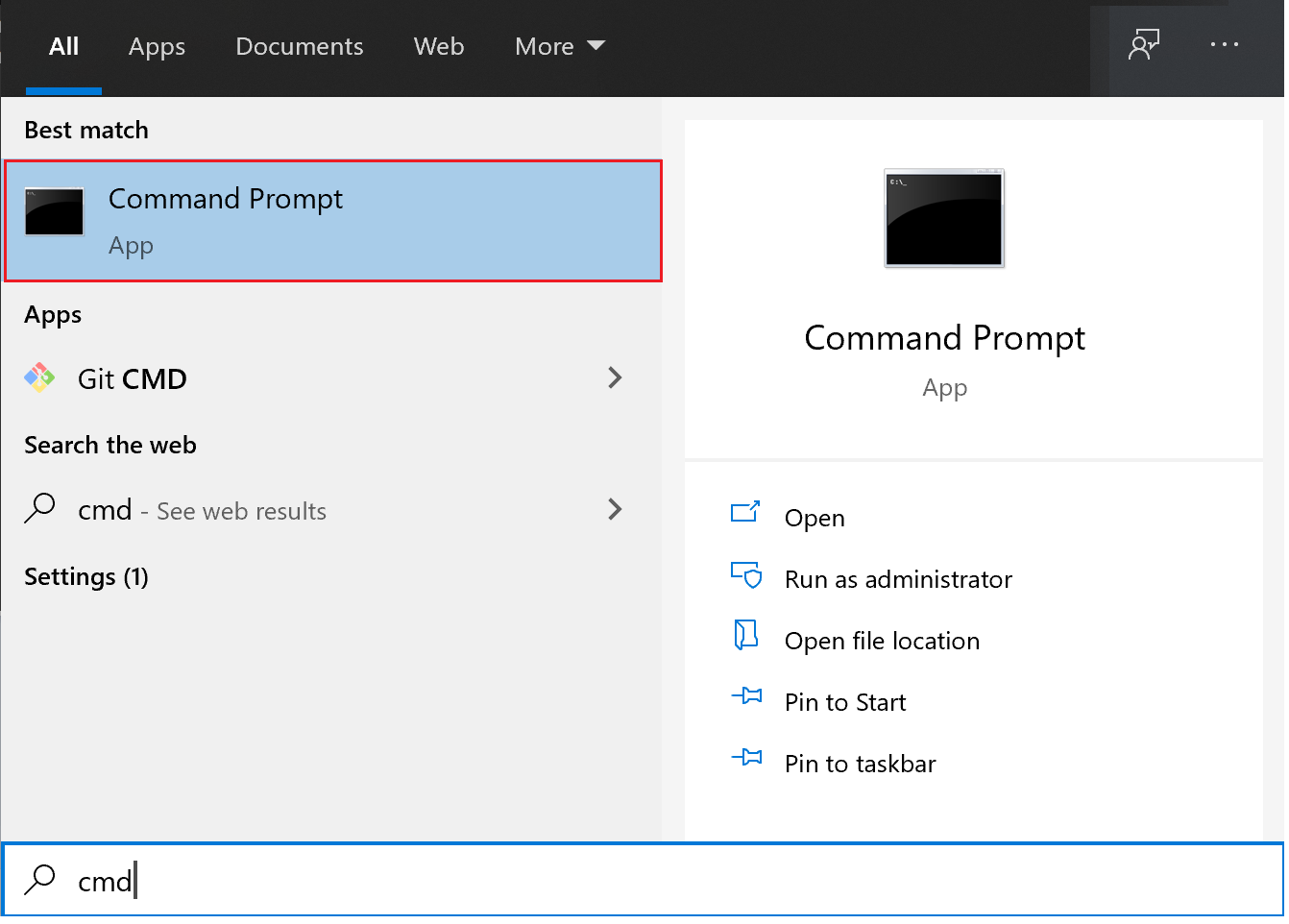This screenshot has width=1289, height=924.
Task: Click the Search the web heading
Action: [x=110, y=445]
